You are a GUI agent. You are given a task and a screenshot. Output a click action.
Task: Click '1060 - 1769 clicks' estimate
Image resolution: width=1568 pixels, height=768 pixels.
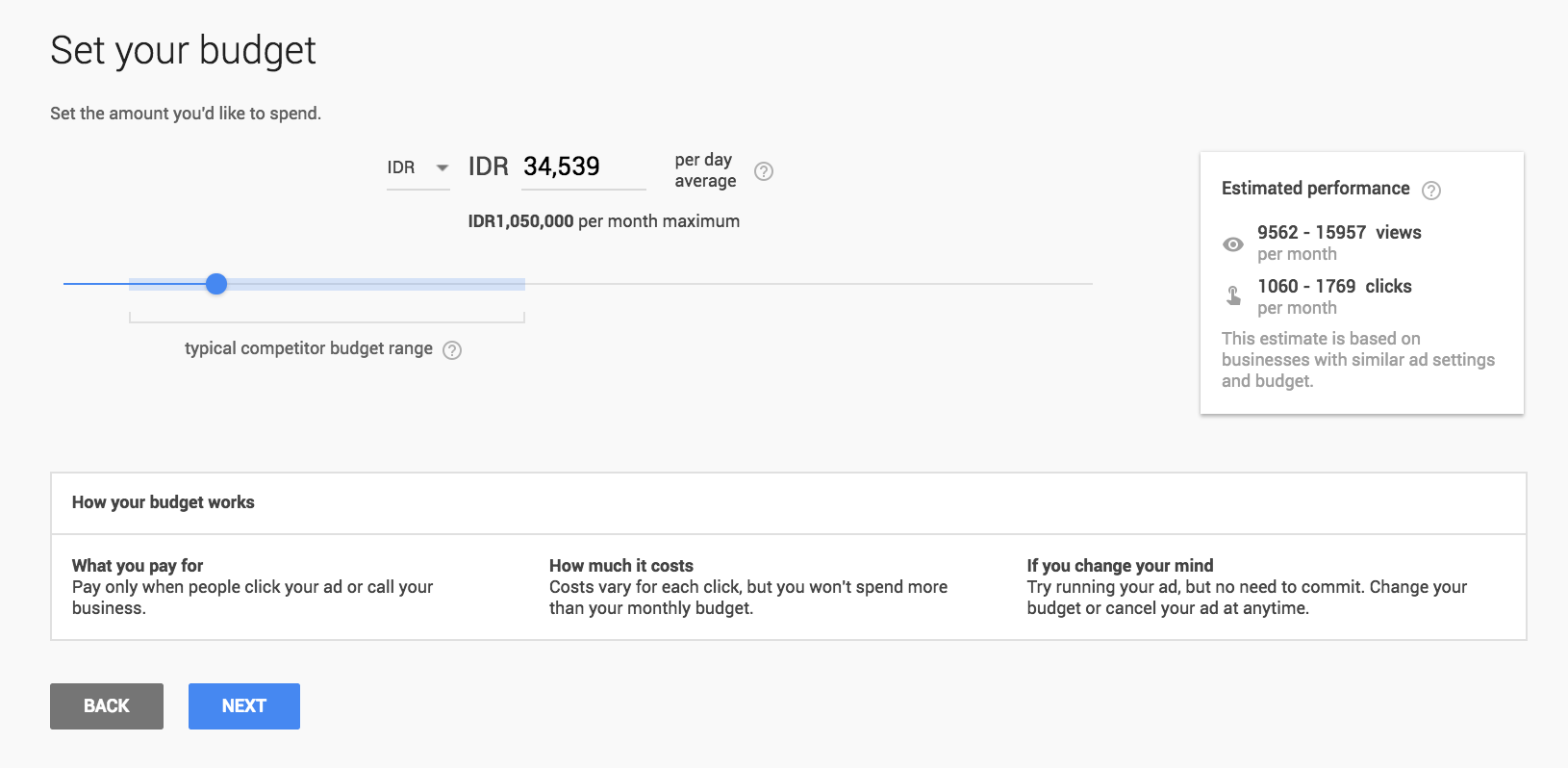coord(1334,287)
